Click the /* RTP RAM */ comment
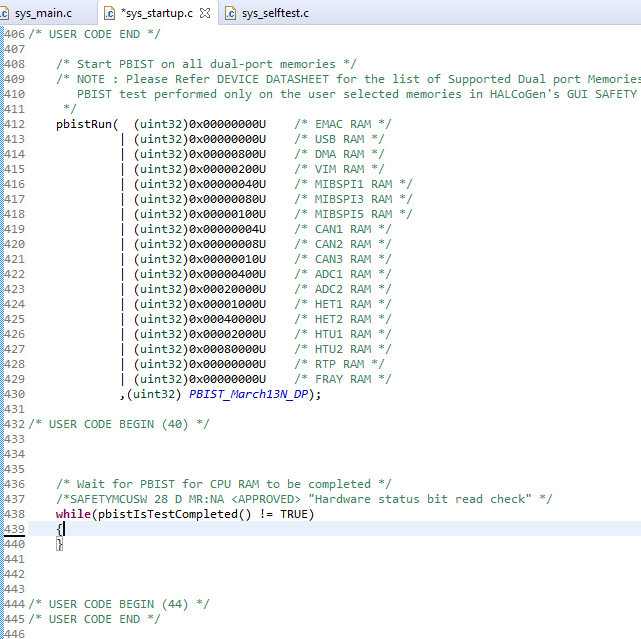The image size is (641, 639). (x=339, y=364)
